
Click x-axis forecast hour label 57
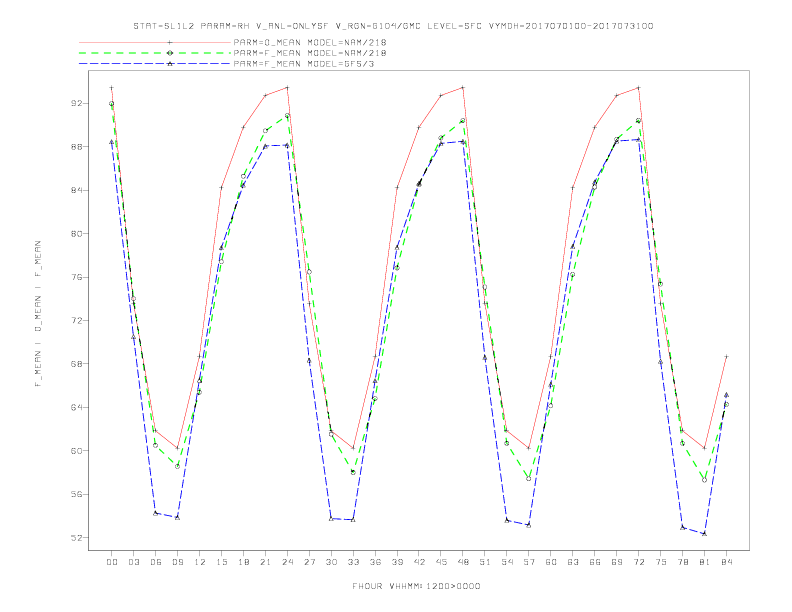529,562
